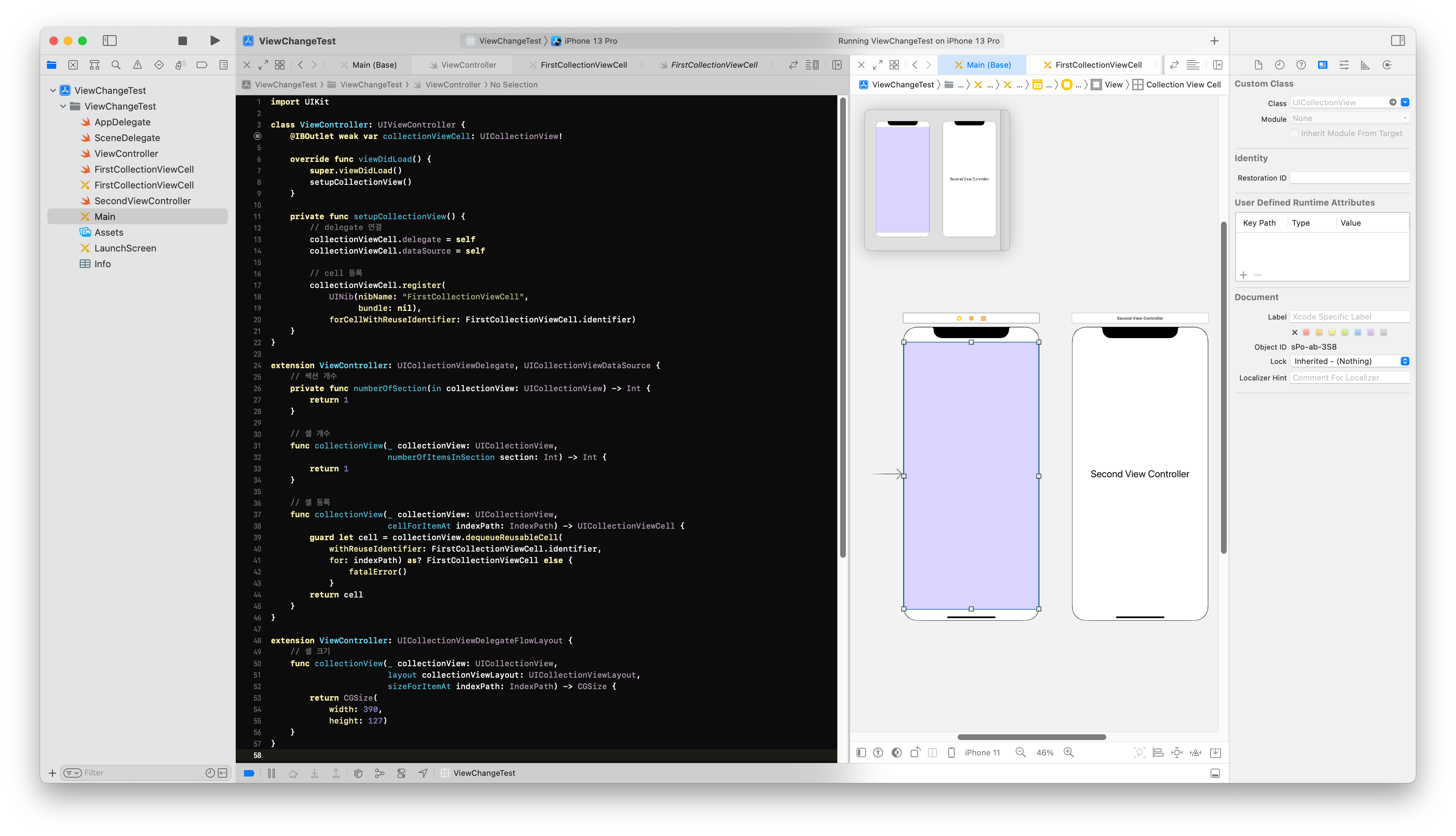Image resolution: width=1456 pixels, height=836 pixels.
Task: Show the Identity inspector tab icon
Action: pyautogui.click(x=1322, y=65)
